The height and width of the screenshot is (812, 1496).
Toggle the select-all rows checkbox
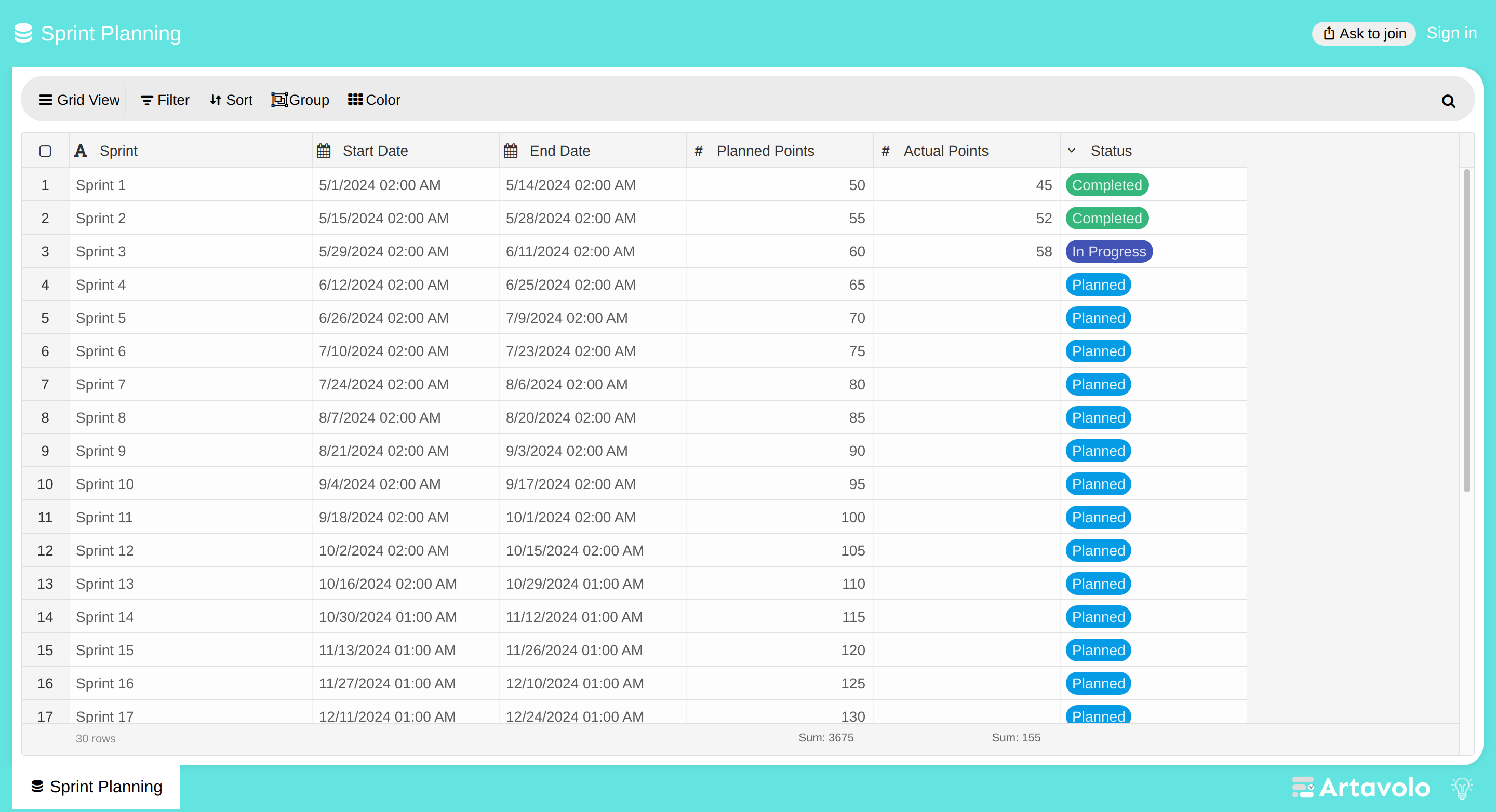[x=45, y=151]
